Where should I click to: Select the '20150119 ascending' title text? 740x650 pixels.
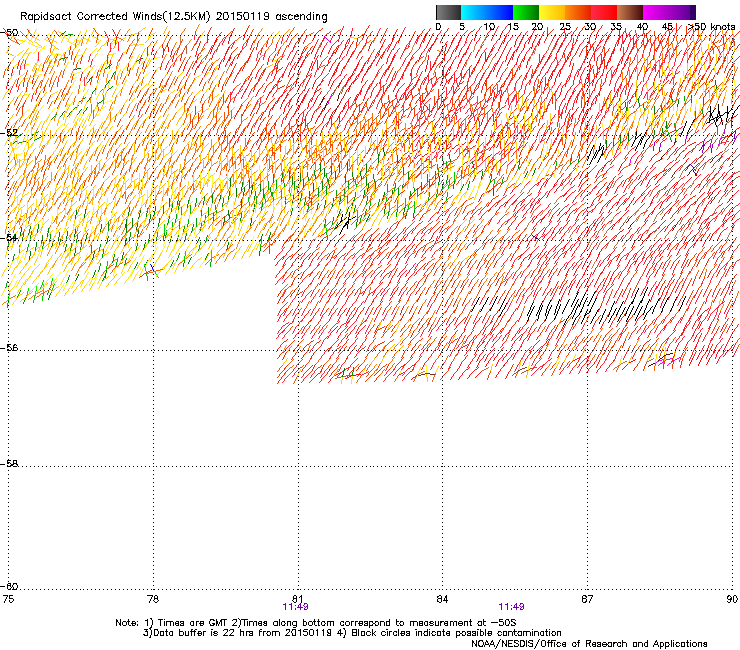(x=271, y=17)
